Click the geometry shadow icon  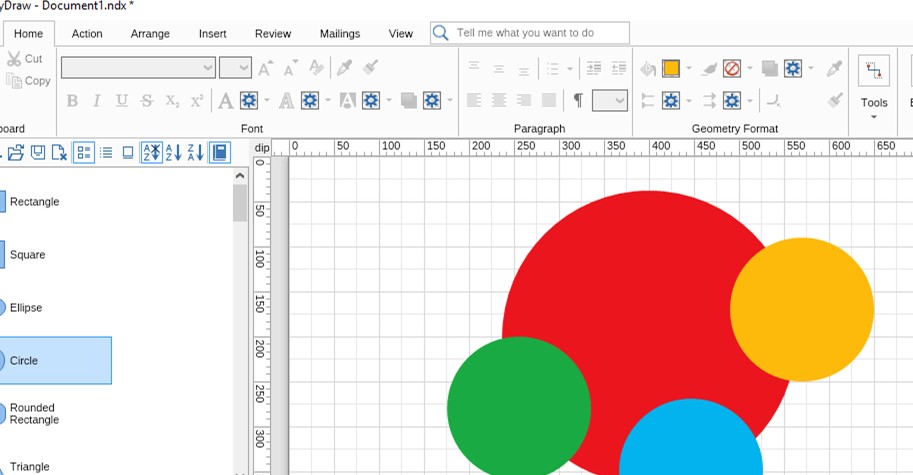pos(770,69)
